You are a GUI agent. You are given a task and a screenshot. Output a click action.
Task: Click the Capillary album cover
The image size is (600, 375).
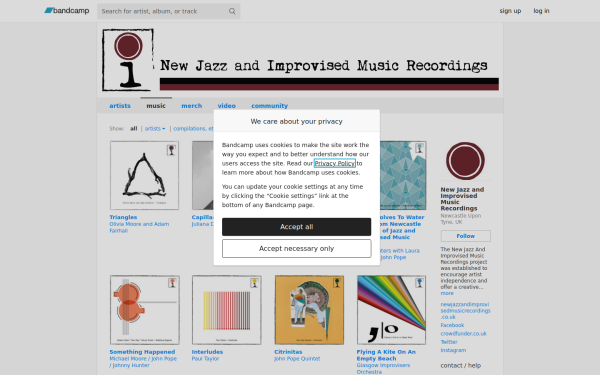203,175
